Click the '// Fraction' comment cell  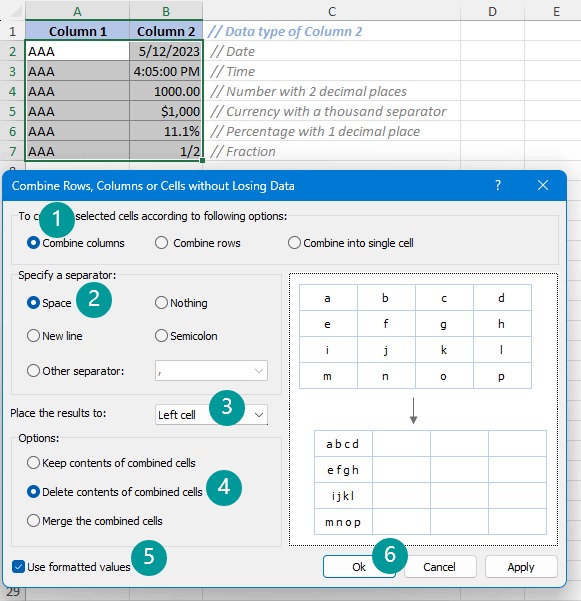(x=332, y=151)
